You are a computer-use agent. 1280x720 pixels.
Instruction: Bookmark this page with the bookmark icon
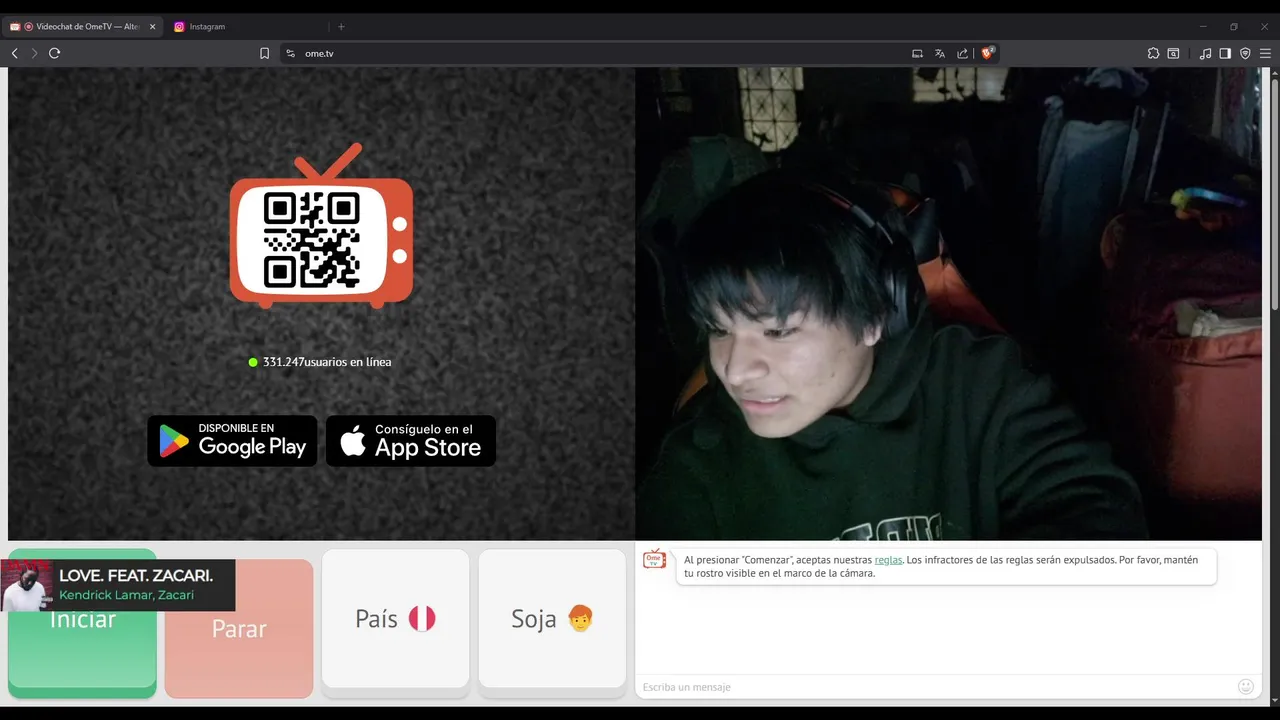[x=264, y=53]
